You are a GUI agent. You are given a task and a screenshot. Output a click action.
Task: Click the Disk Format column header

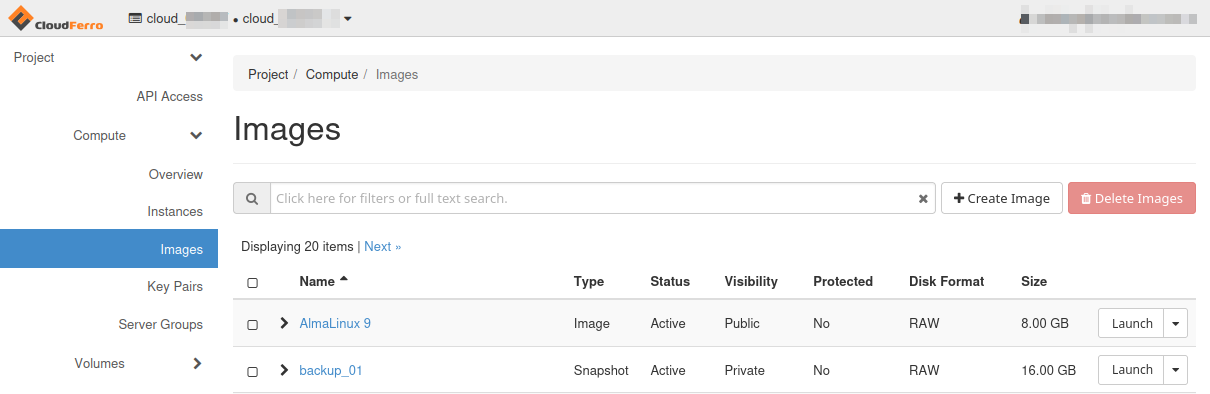947,281
